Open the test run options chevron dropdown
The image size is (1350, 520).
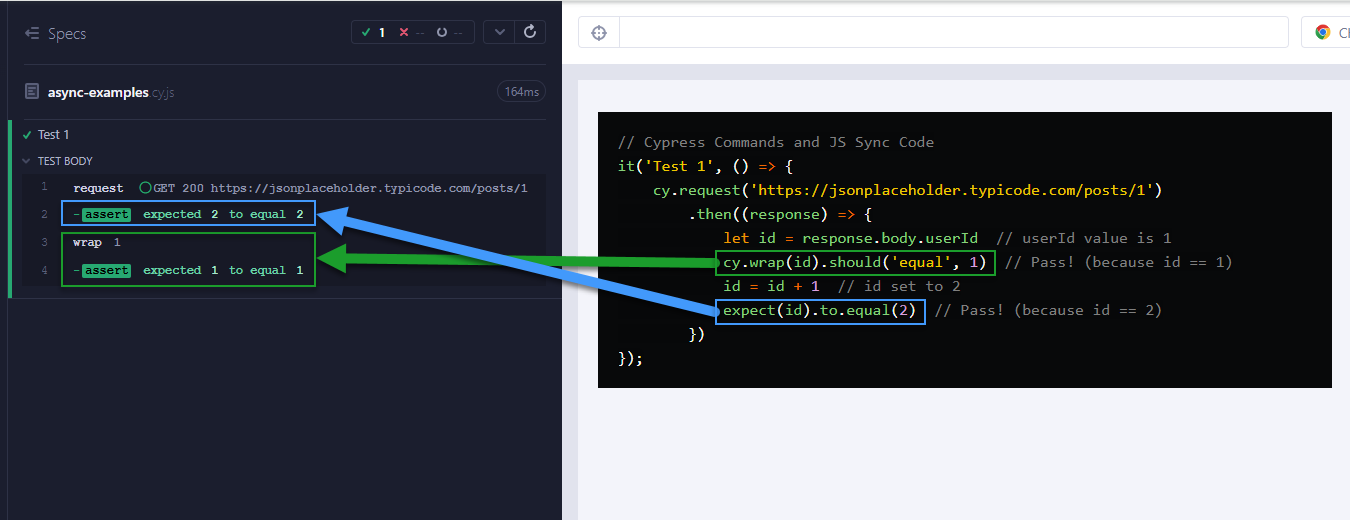pos(498,32)
